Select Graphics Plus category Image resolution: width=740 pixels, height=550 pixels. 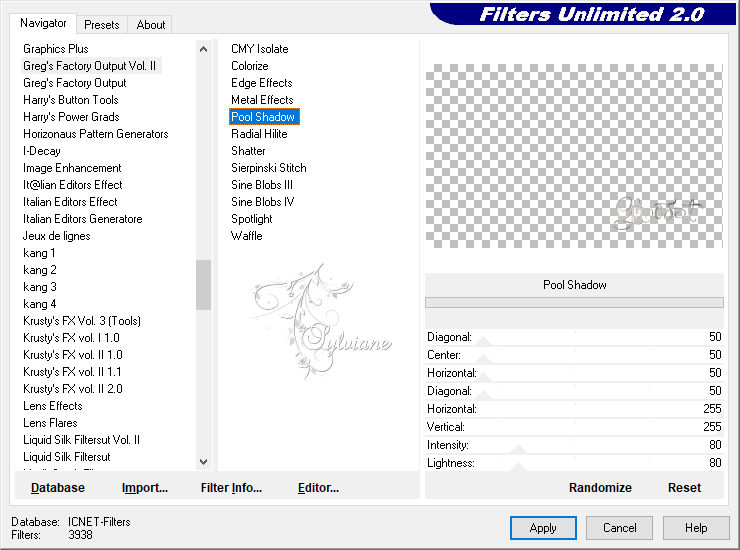(56, 49)
